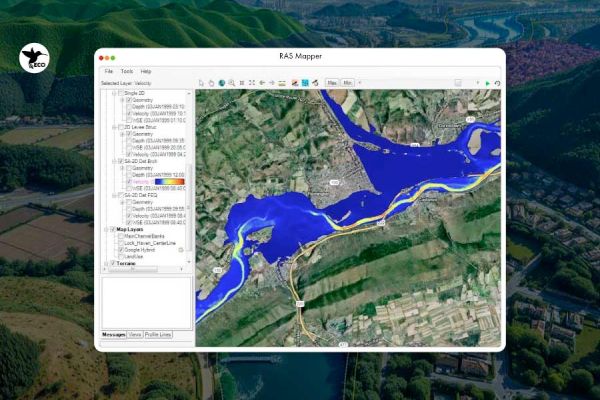Click the globe full-extent icon
The height and width of the screenshot is (400, 600).
(x=221, y=82)
